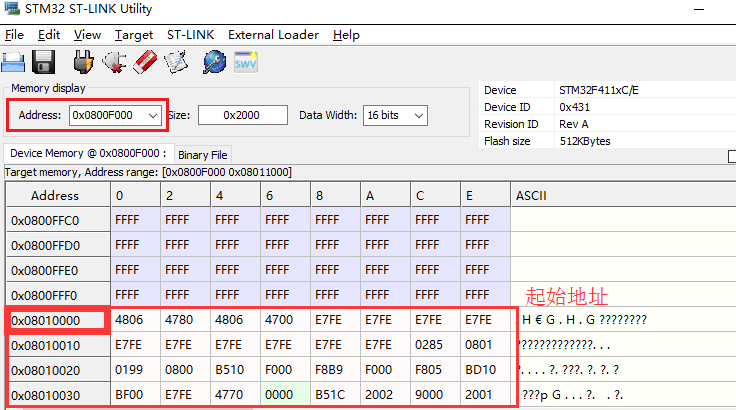Screen dimensions: 736x410
Task: Switch to the Device Memory tab
Action: [x=88, y=154]
